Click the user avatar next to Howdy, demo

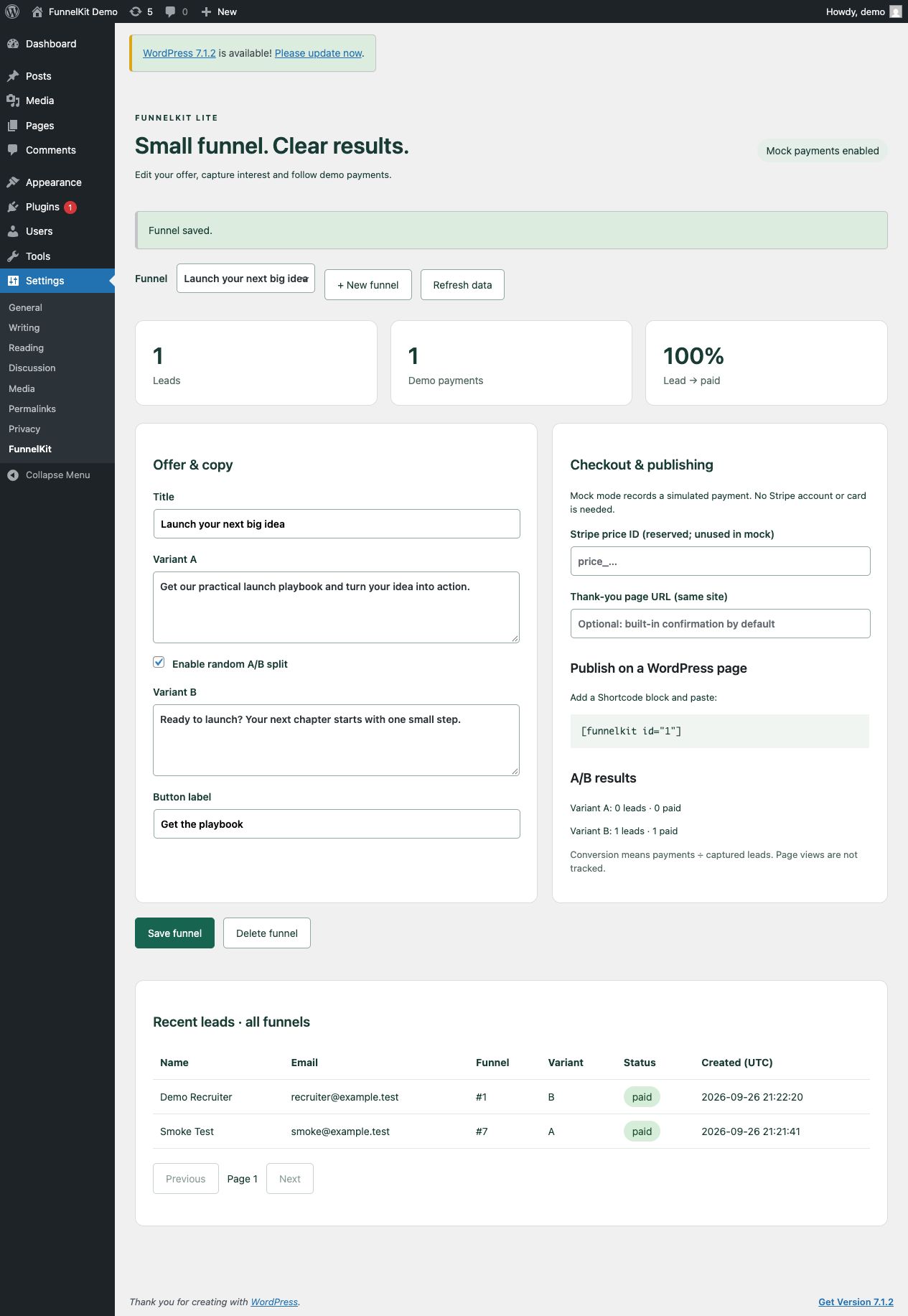pos(895,11)
